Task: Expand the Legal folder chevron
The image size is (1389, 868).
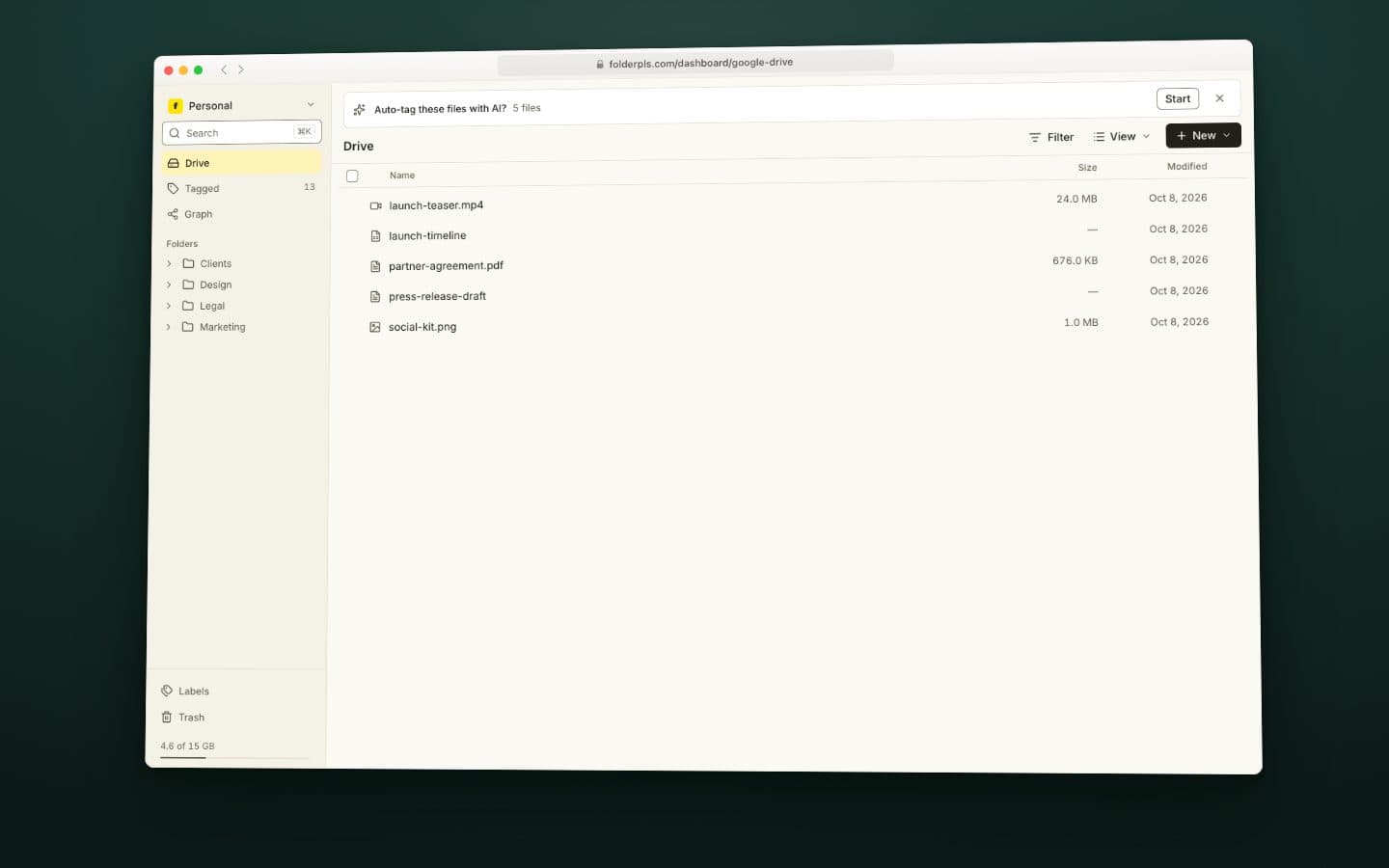Action: coord(169,306)
